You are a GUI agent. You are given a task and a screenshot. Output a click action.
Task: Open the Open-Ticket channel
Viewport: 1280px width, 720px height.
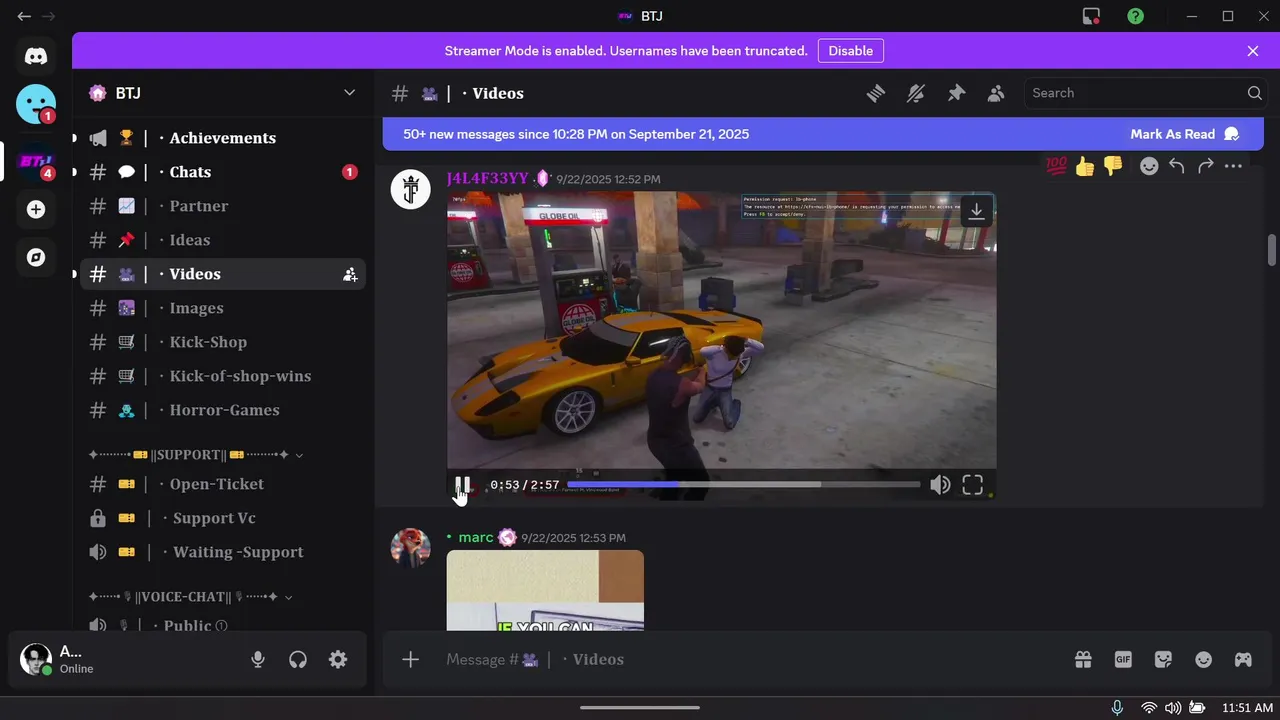[x=222, y=484]
